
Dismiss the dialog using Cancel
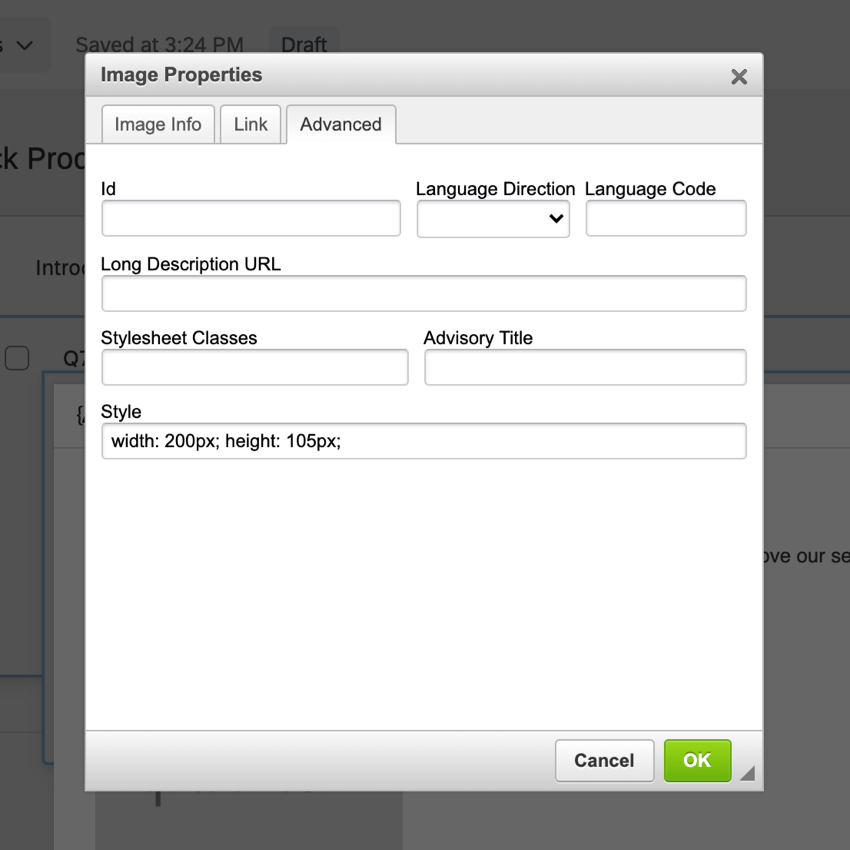coord(604,760)
